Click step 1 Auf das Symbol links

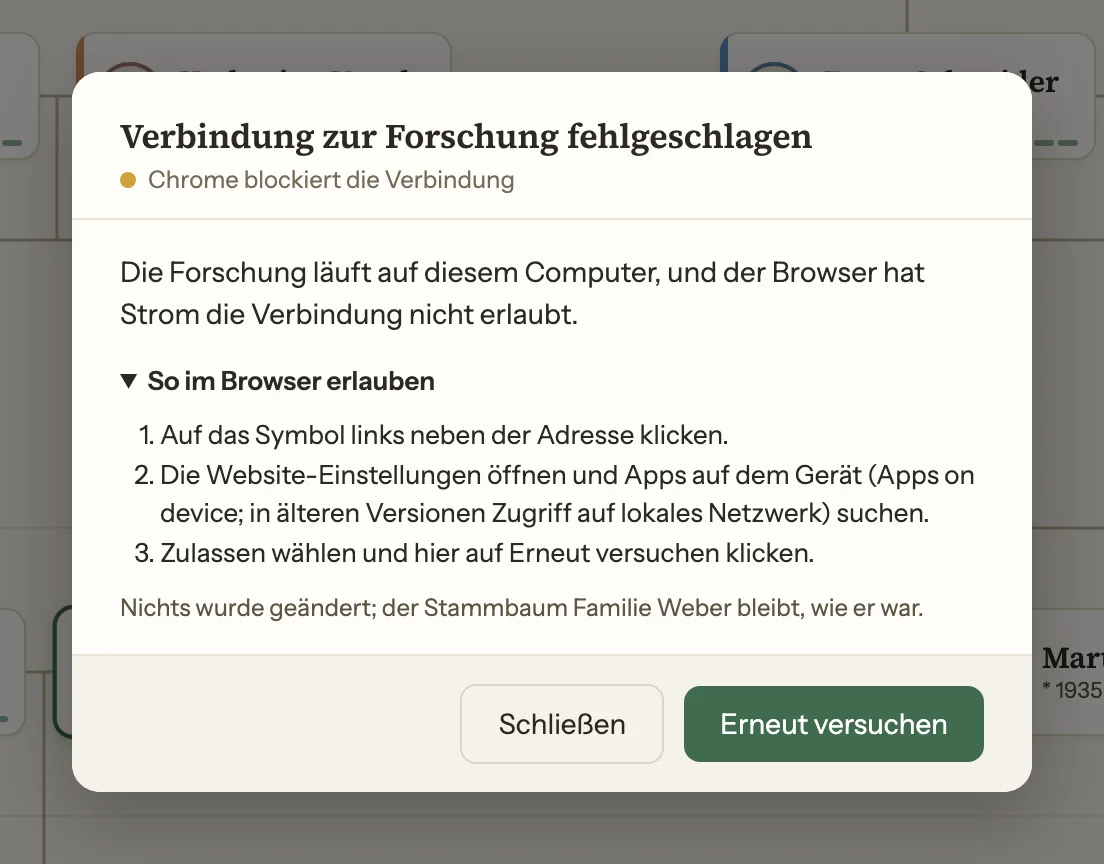coord(444,435)
